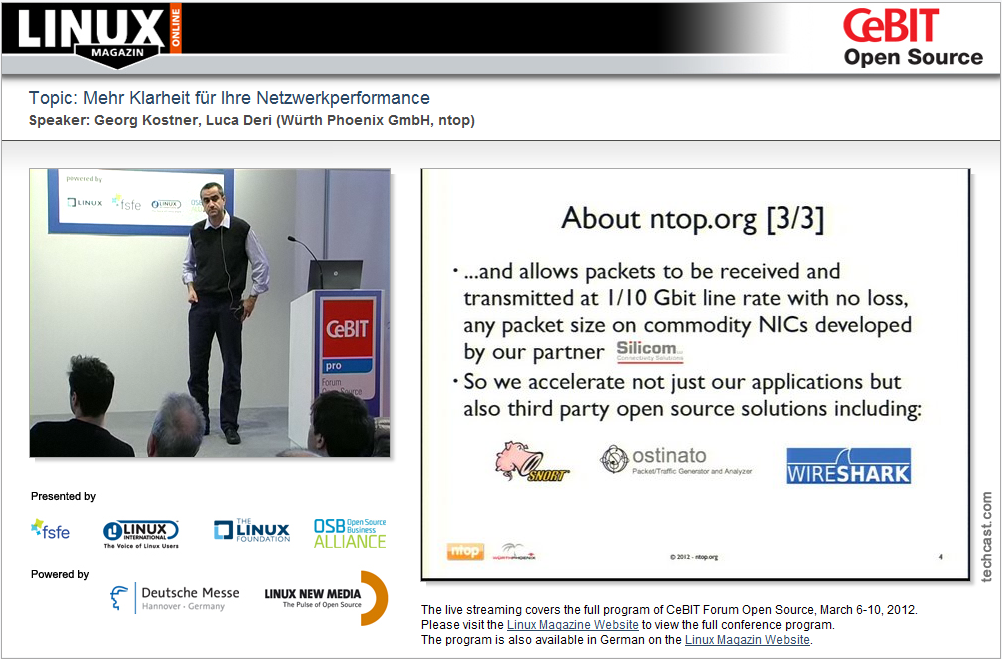Open the Linux Magazine Website link
The width and height of the screenshot is (1002, 659).
coord(573,624)
